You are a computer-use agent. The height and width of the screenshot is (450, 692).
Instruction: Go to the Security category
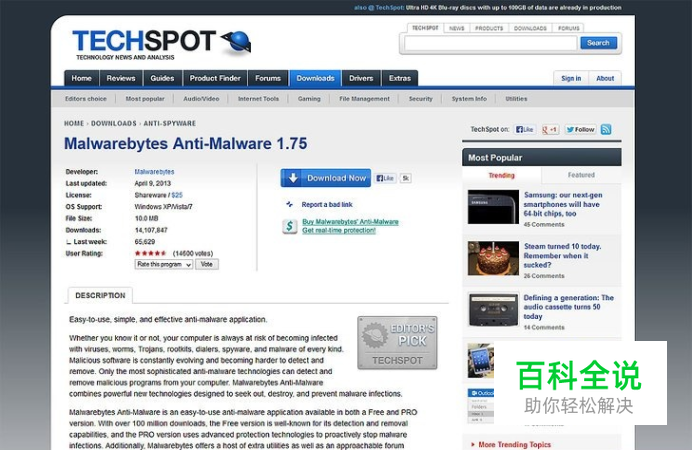coord(421,99)
